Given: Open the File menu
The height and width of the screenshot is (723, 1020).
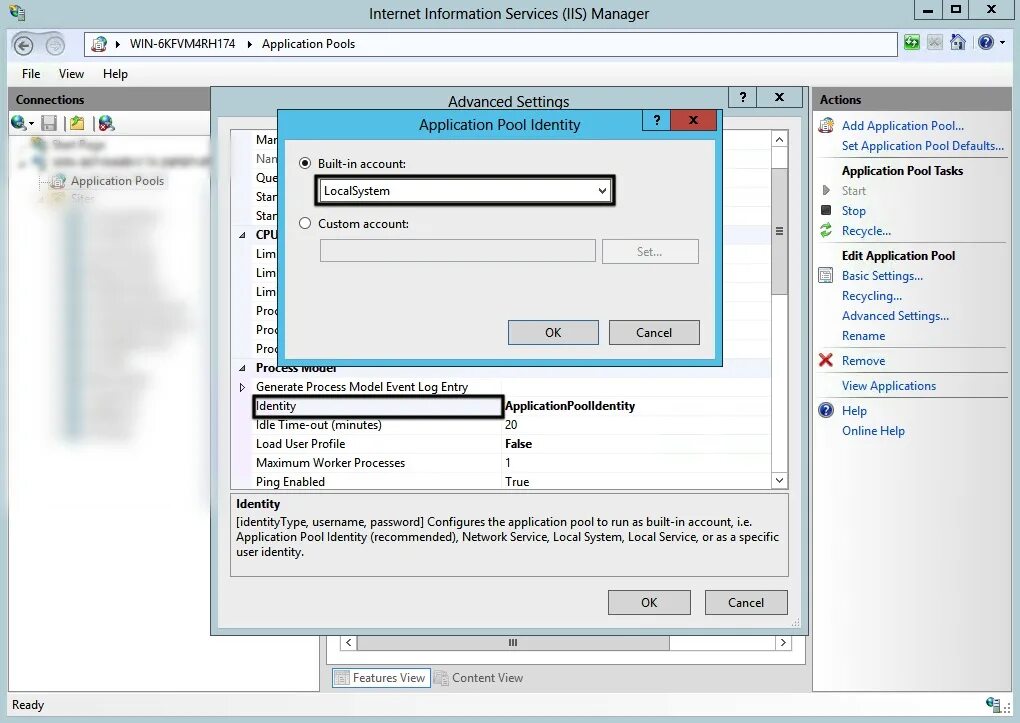Looking at the screenshot, I should 31,74.
